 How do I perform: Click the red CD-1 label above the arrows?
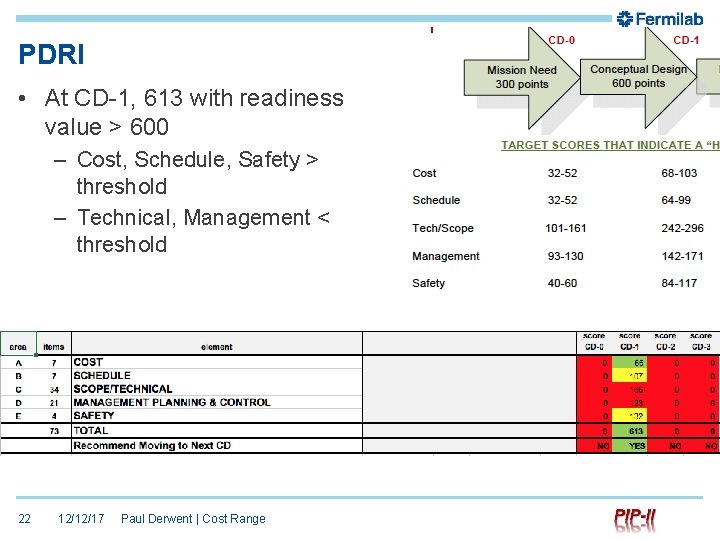[x=686, y=40]
